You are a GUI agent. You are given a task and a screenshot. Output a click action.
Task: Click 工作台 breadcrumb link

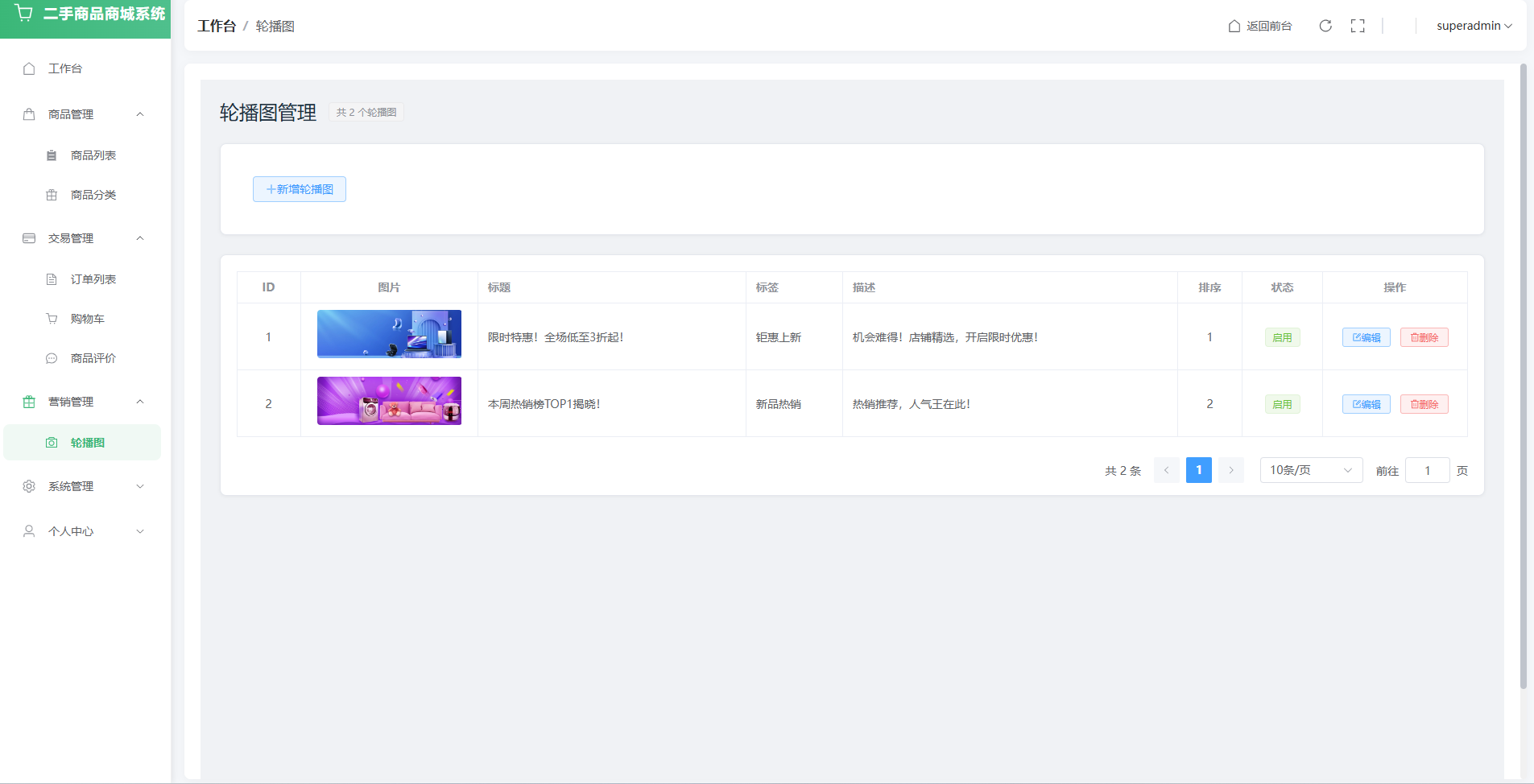(x=217, y=26)
